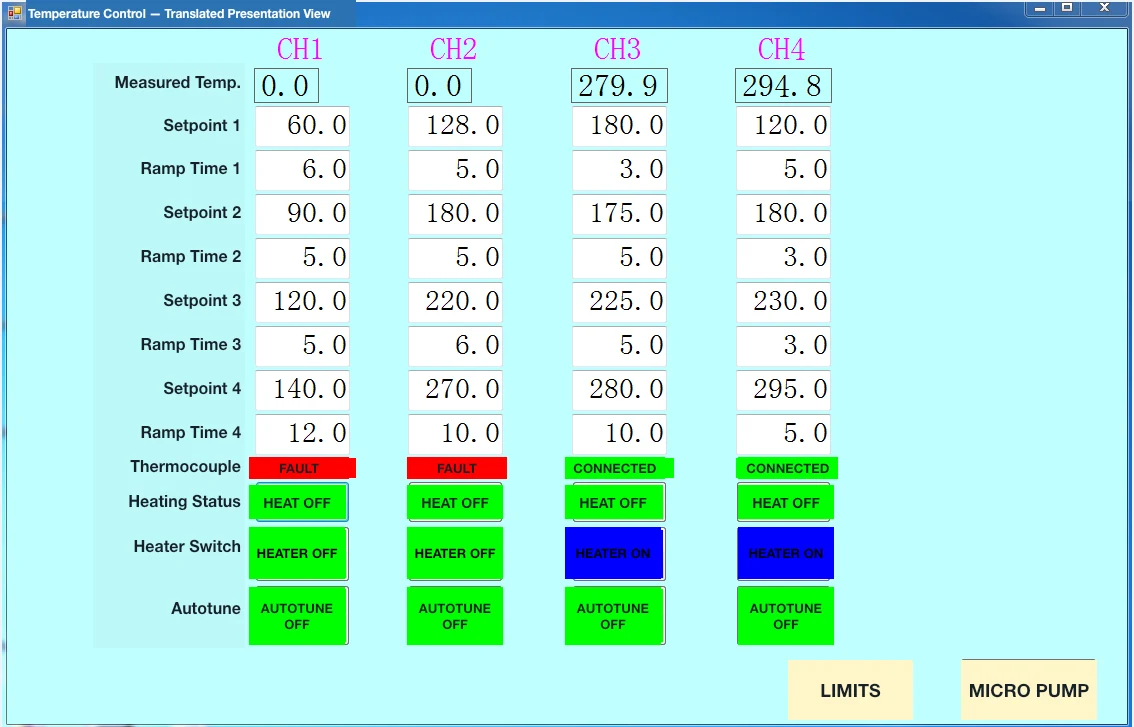
Task: Toggle the CH2 Heater Switch button
Action: point(455,553)
